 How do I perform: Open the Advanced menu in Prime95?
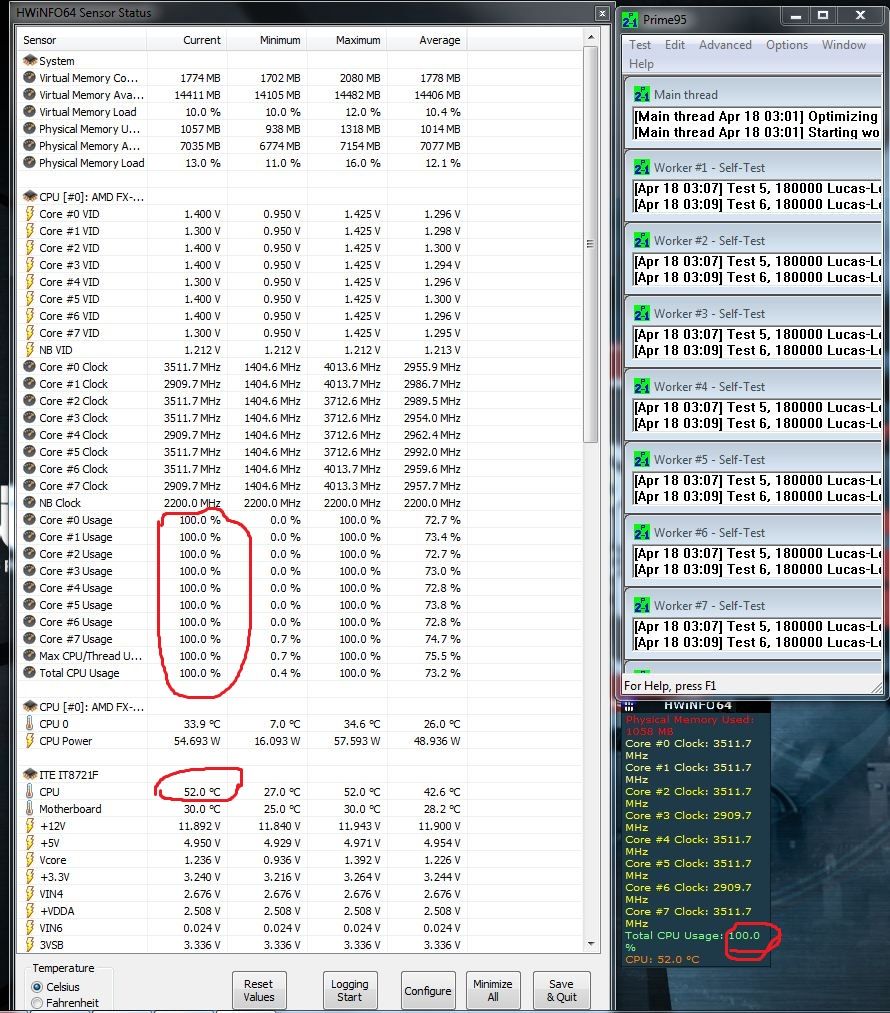tap(725, 45)
